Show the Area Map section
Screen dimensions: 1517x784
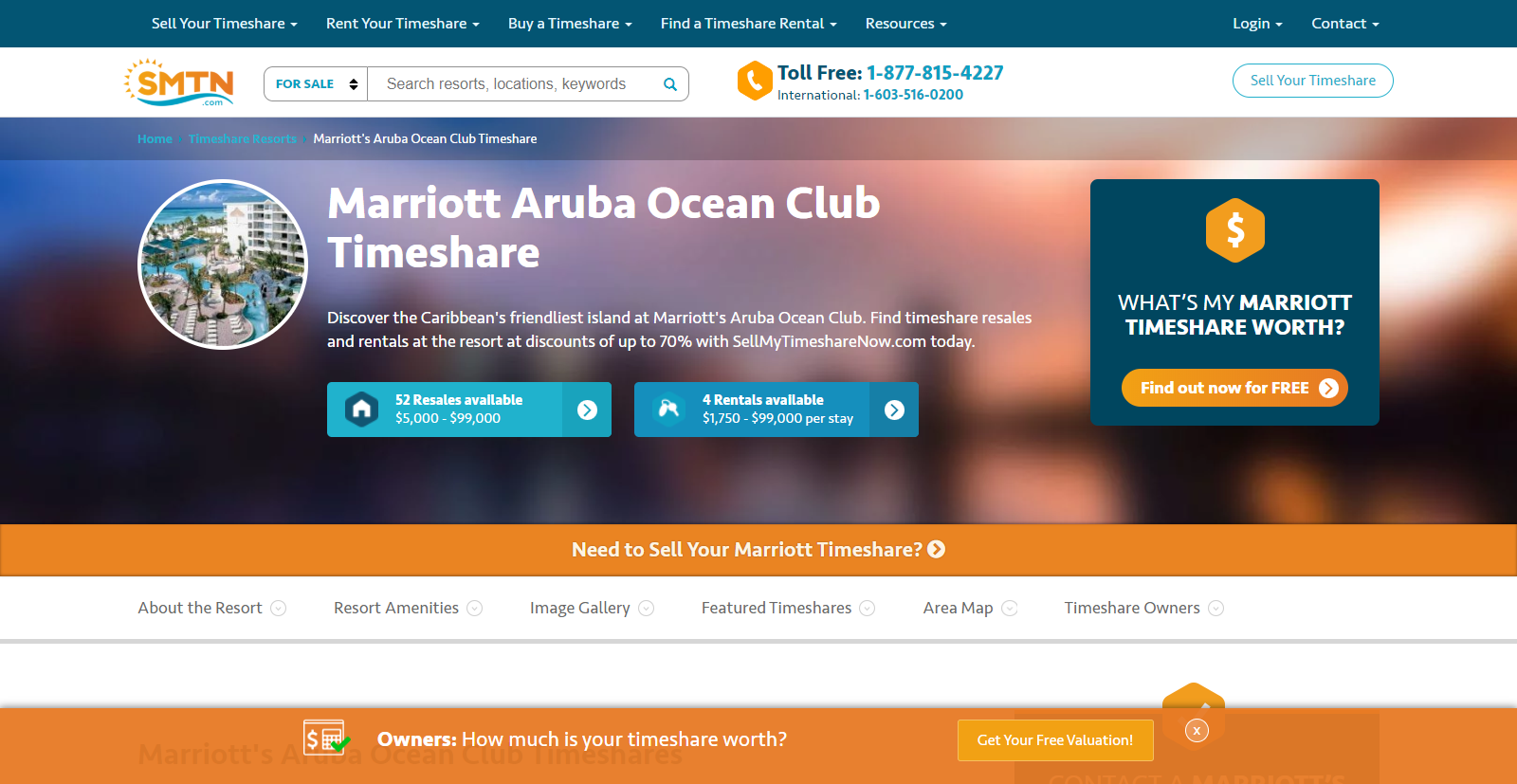point(970,608)
